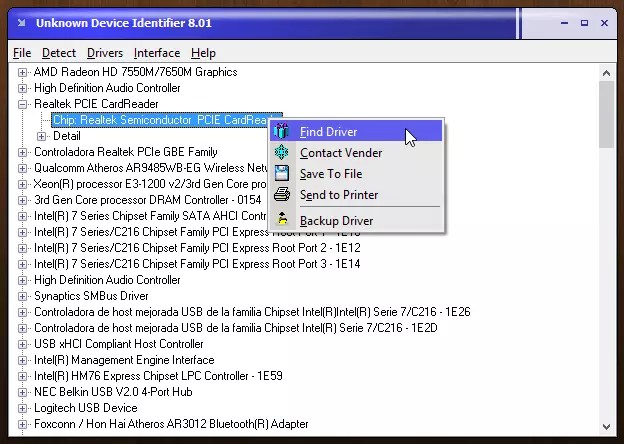This screenshot has height=444, width=624.
Task: Select Save To File menu entry
Action: click(x=356, y=173)
